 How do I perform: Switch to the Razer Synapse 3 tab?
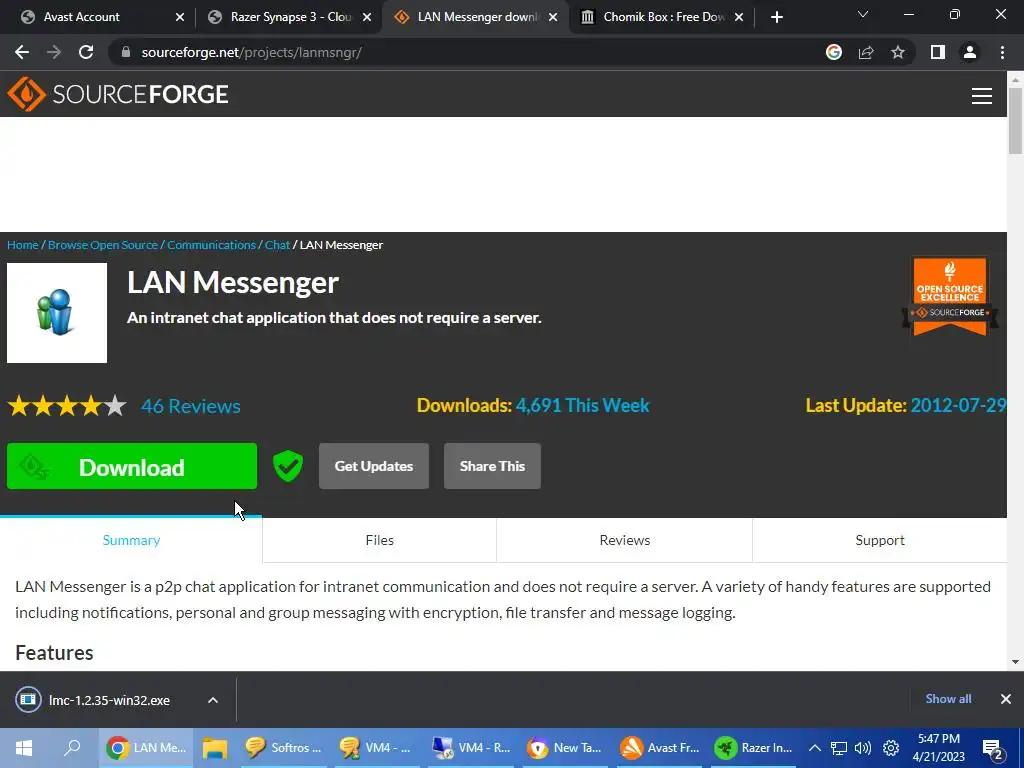[291, 17]
